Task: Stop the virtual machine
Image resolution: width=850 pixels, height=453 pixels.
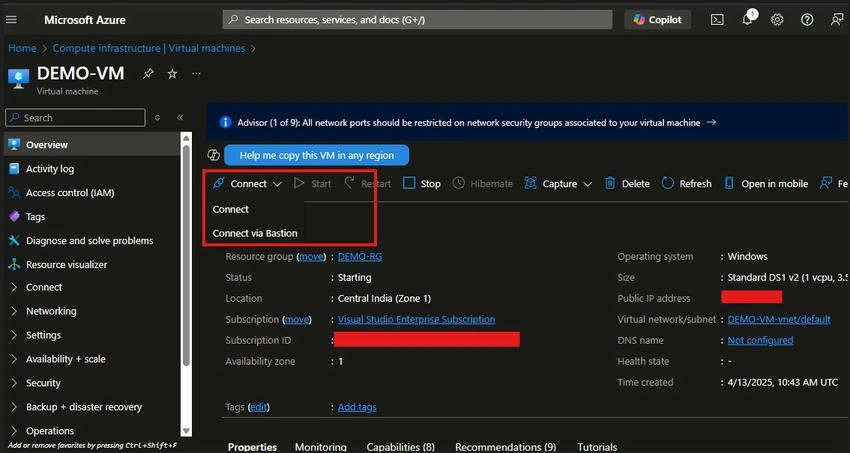Action: point(422,184)
